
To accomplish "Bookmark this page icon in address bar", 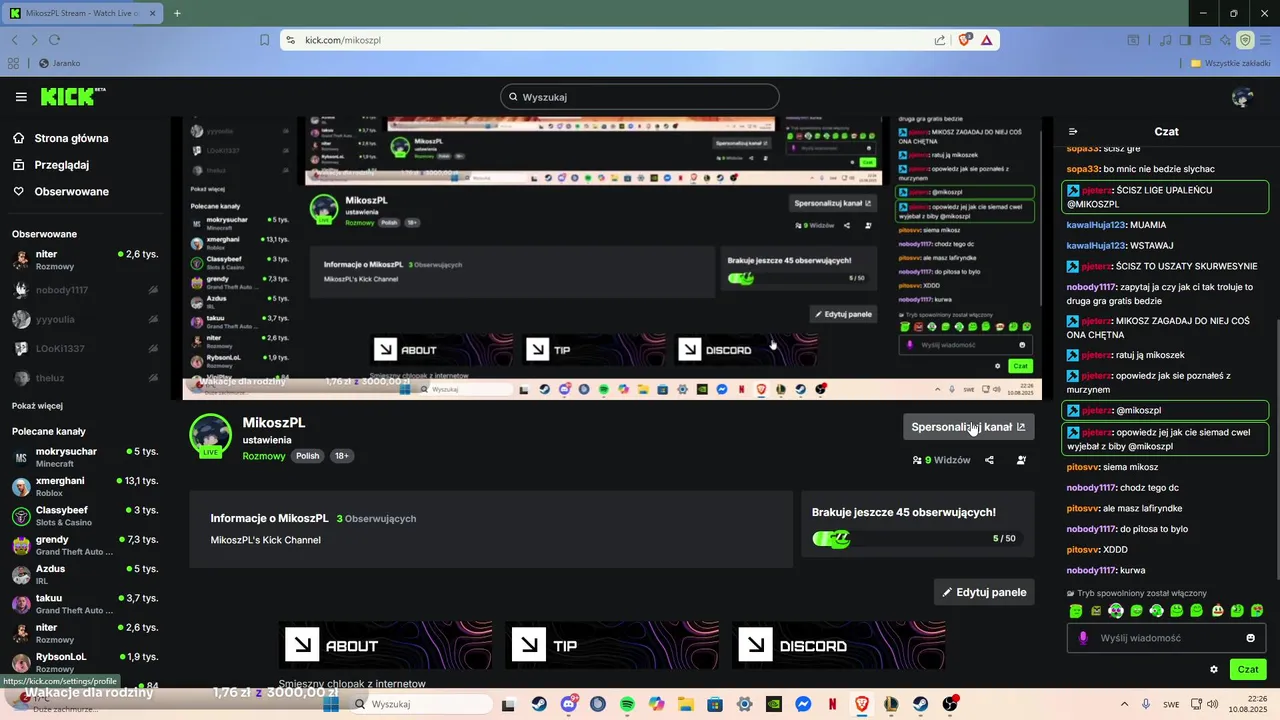I will click(264, 40).
